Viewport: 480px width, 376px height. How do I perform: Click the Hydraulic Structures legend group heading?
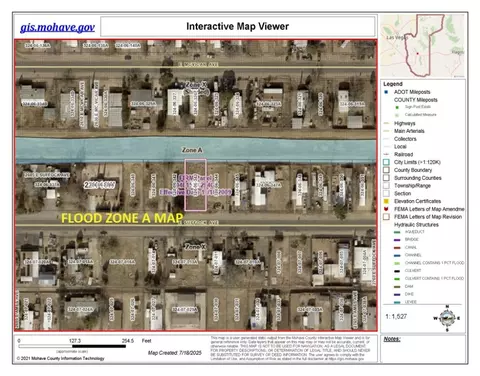pyautogui.click(x=416, y=225)
